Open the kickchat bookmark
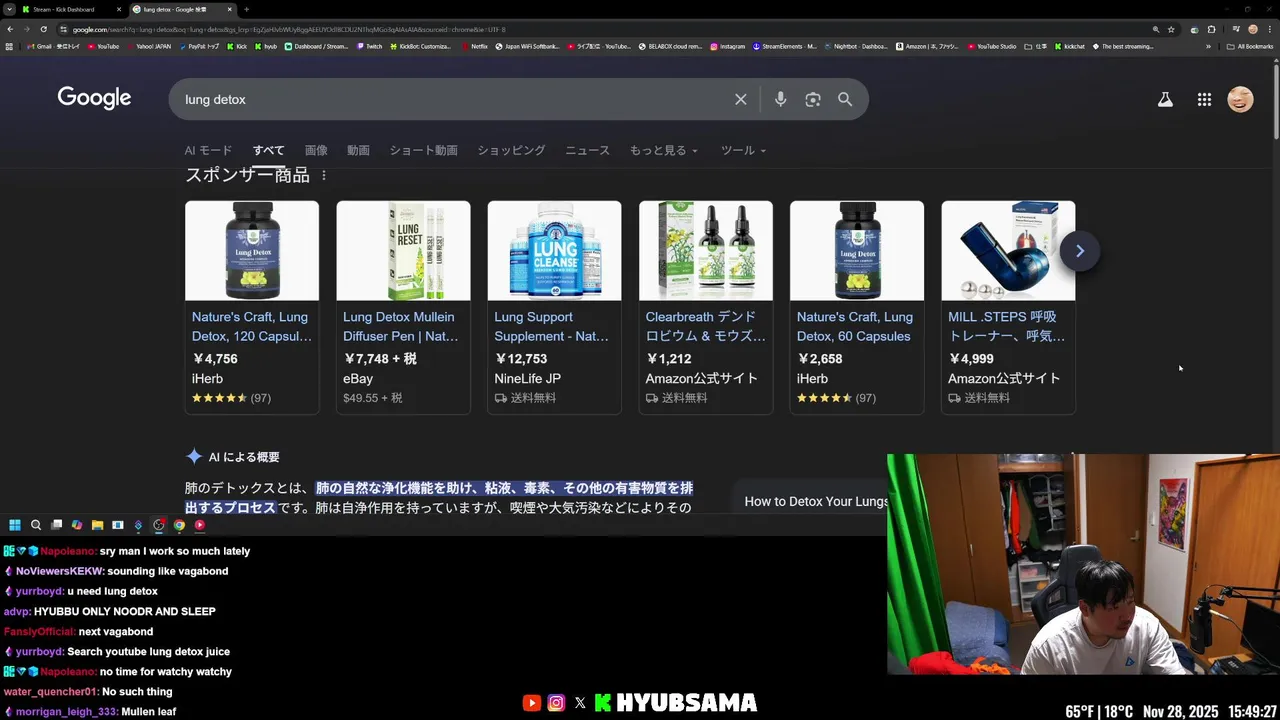Image resolution: width=1280 pixels, height=720 pixels. (1069, 46)
